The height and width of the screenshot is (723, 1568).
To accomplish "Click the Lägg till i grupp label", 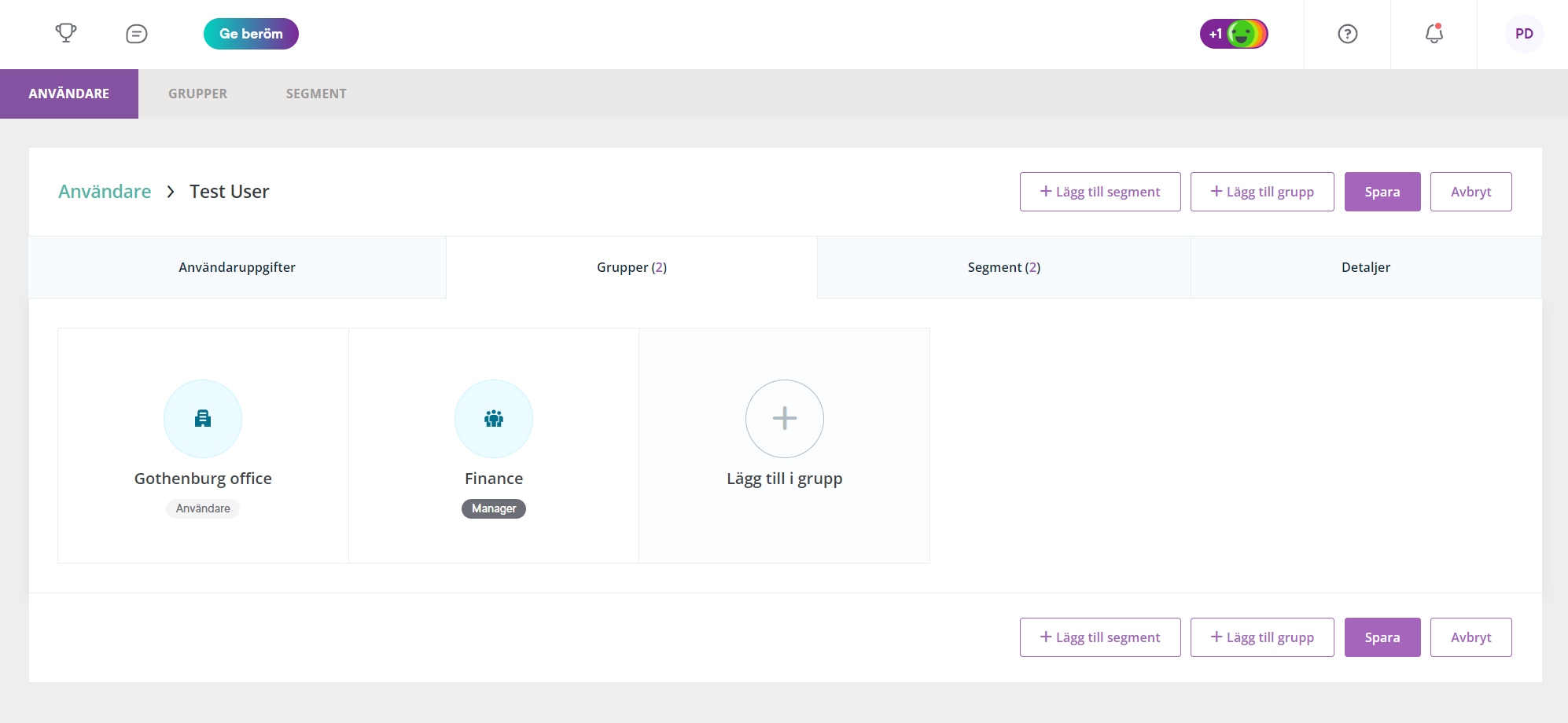I will point(785,479).
